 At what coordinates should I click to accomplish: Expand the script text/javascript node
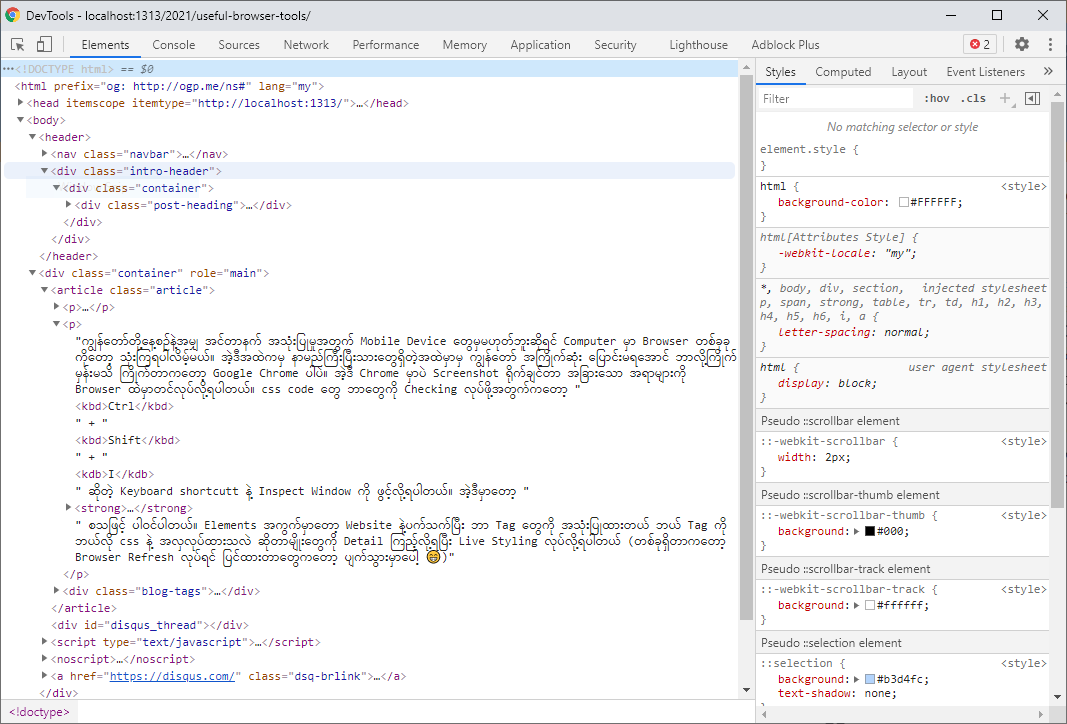point(44,642)
